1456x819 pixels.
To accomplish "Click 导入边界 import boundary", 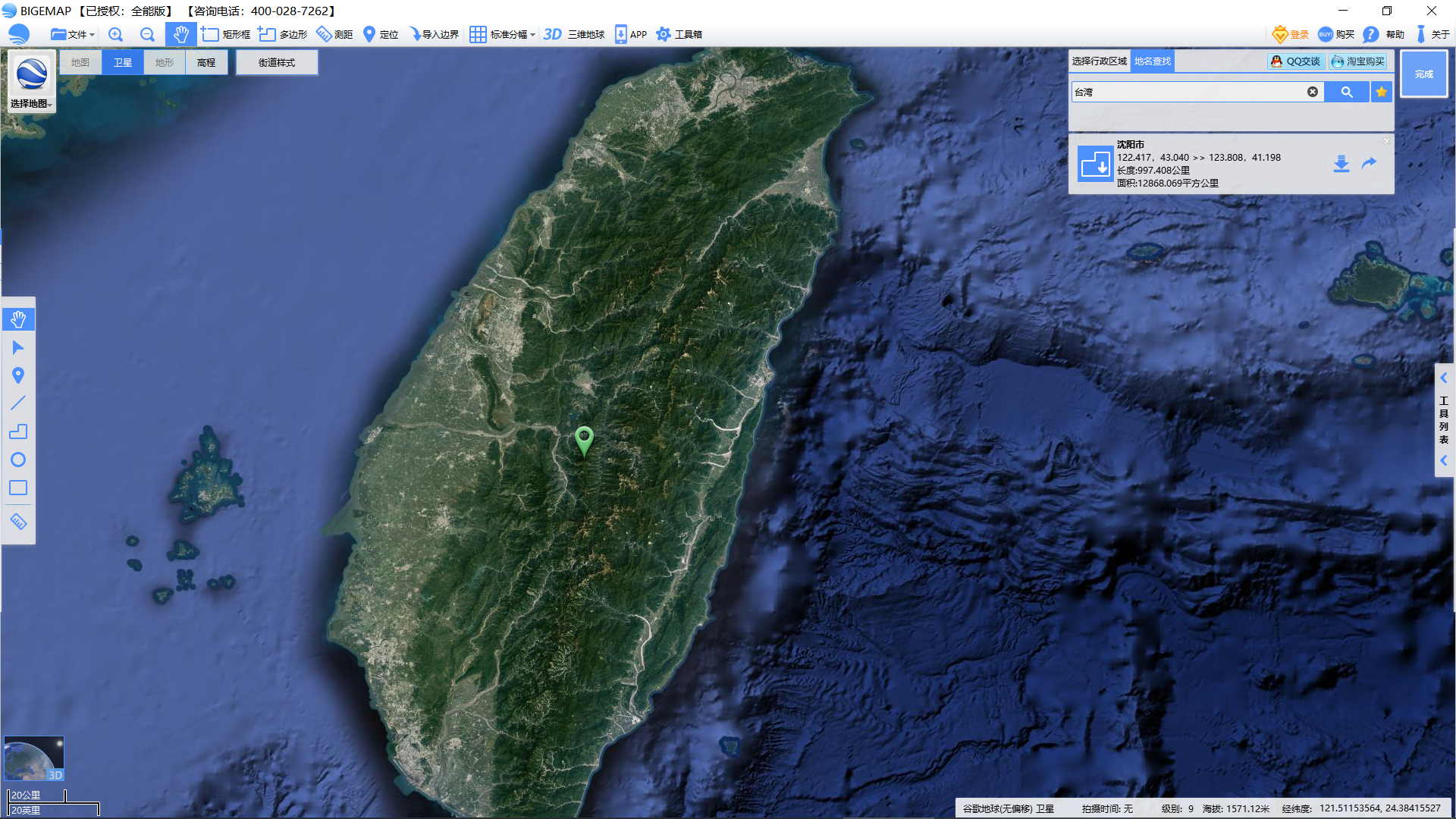I will point(434,34).
